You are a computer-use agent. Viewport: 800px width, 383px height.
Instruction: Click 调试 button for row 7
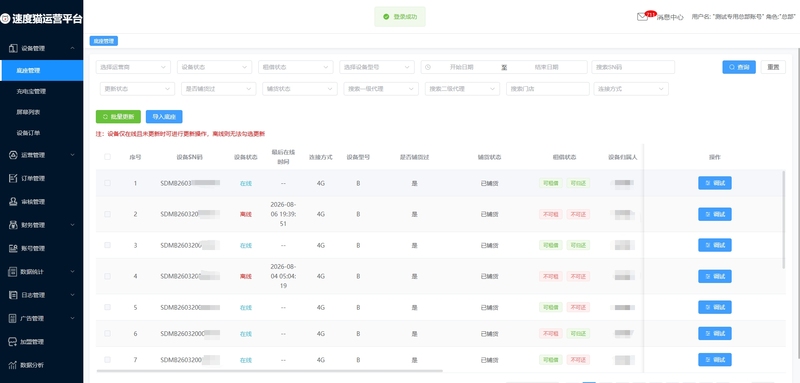(x=715, y=360)
